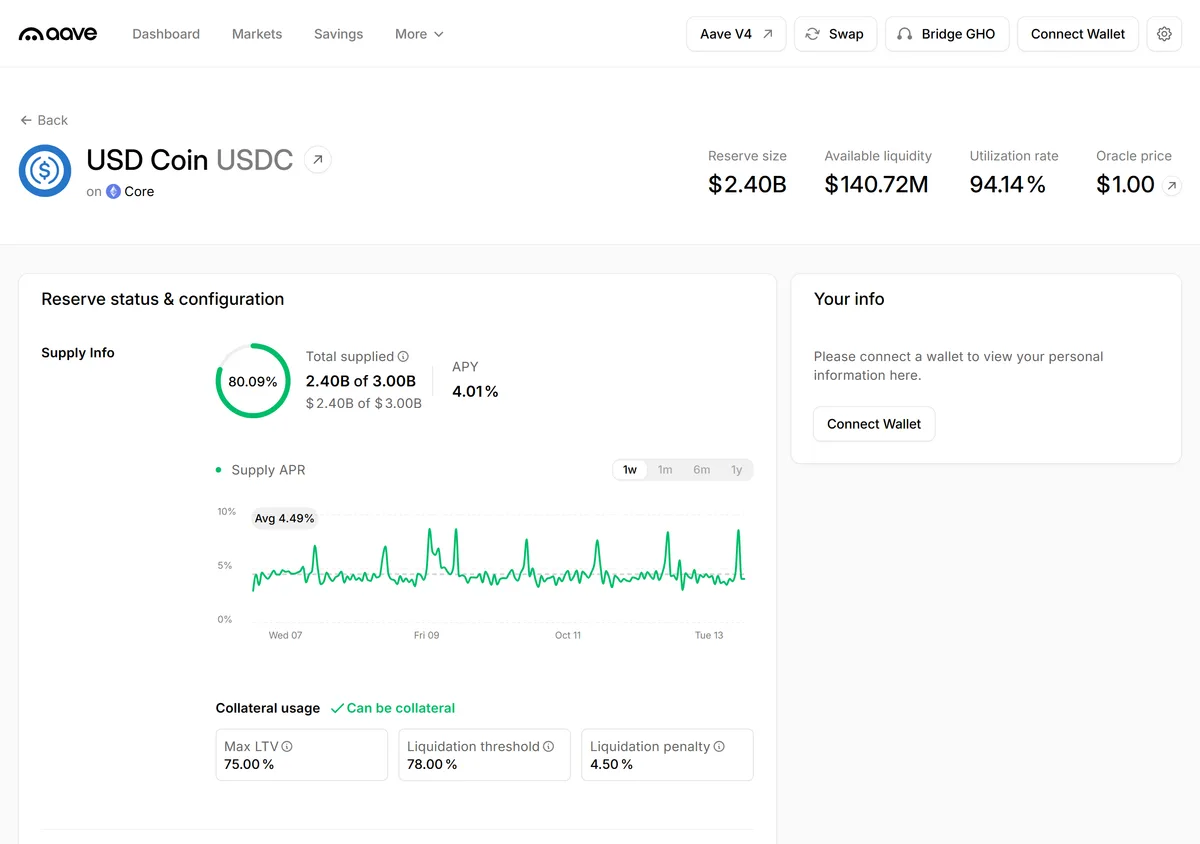Switch chart to 1y range

click(x=737, y=470)
